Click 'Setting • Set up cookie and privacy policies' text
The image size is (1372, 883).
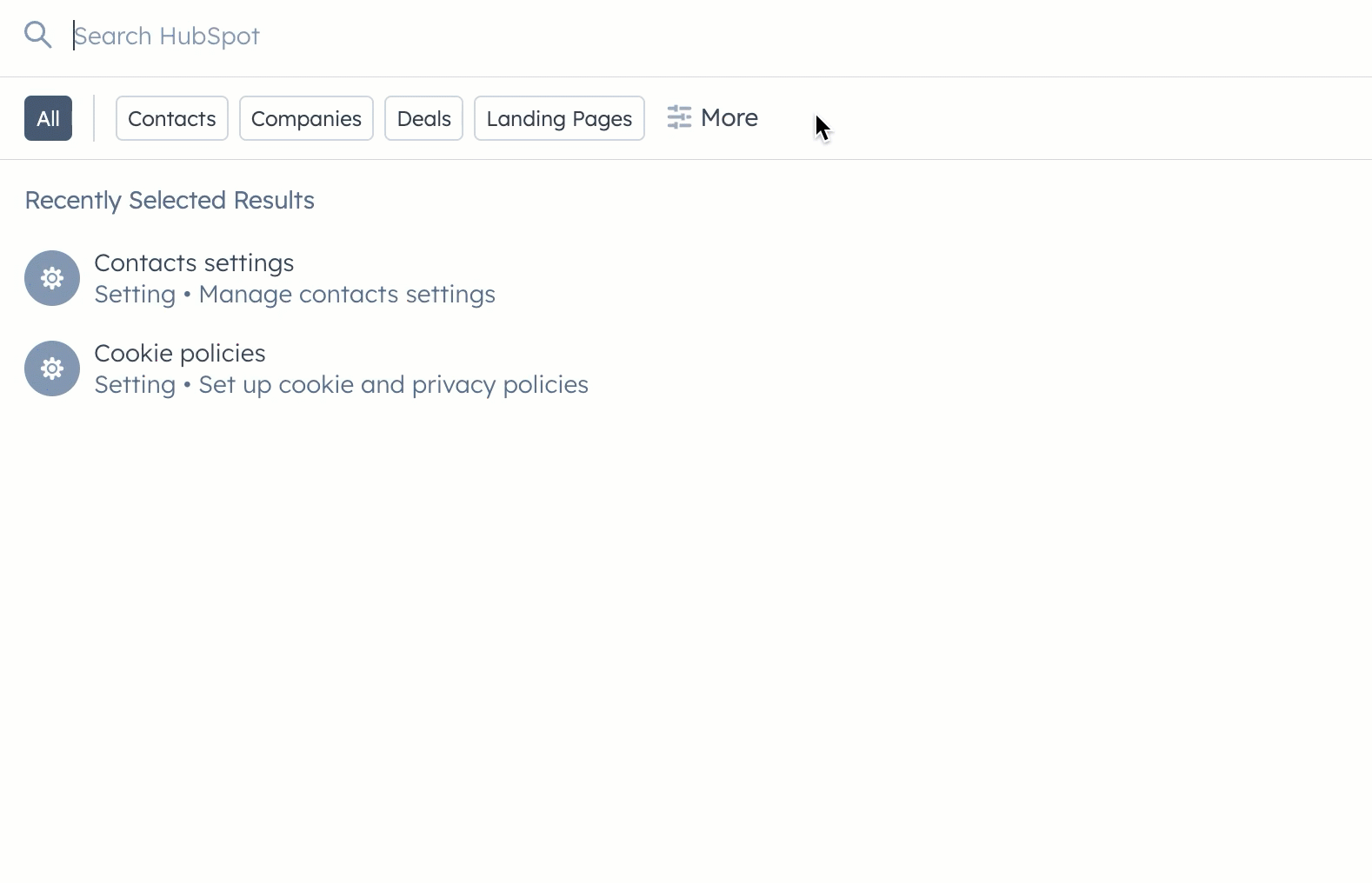(x=341, y=385)
